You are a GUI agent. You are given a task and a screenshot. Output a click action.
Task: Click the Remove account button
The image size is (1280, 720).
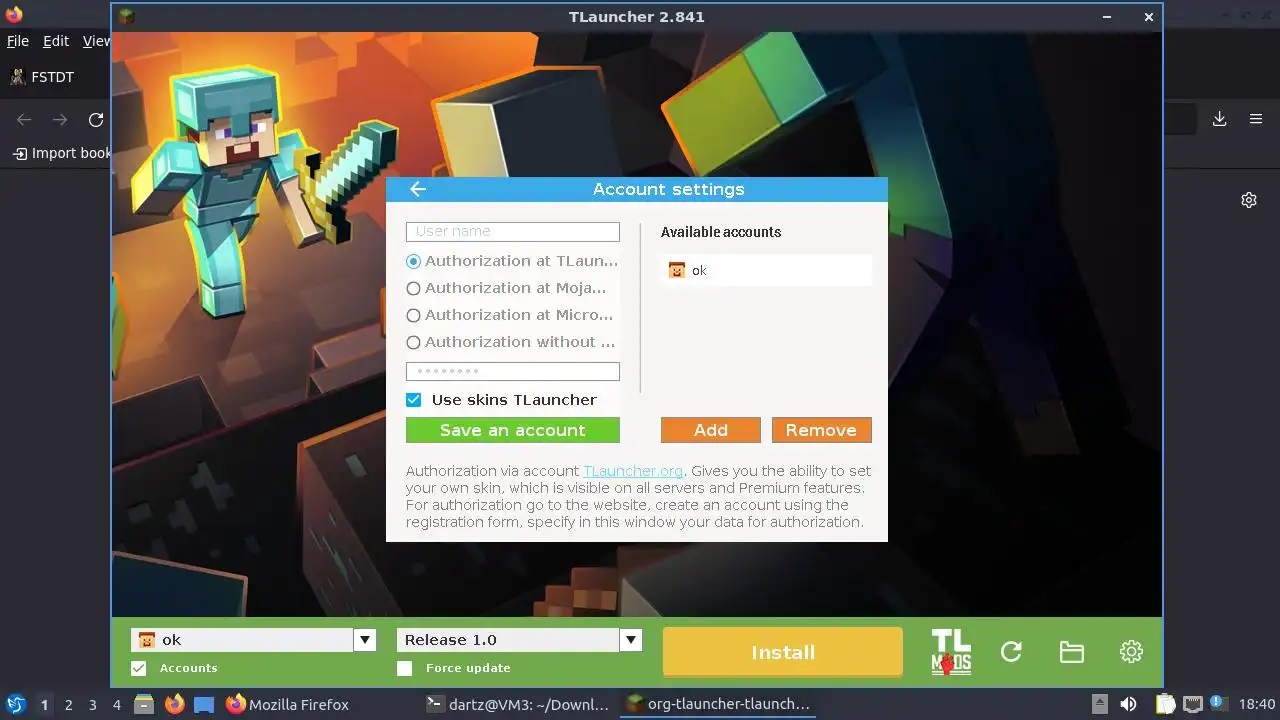(821, 430)
